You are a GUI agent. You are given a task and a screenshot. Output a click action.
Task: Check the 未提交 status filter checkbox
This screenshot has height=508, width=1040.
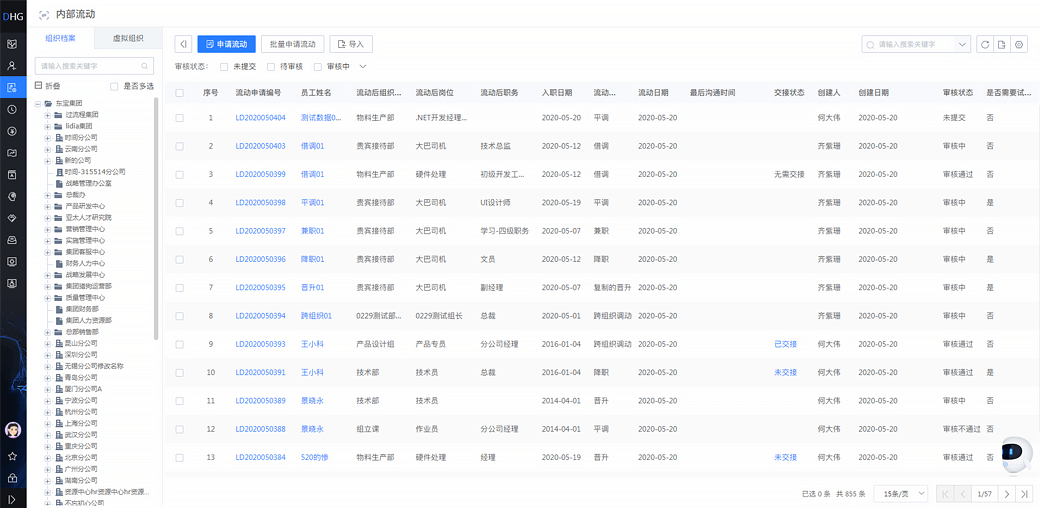(224, 67)
